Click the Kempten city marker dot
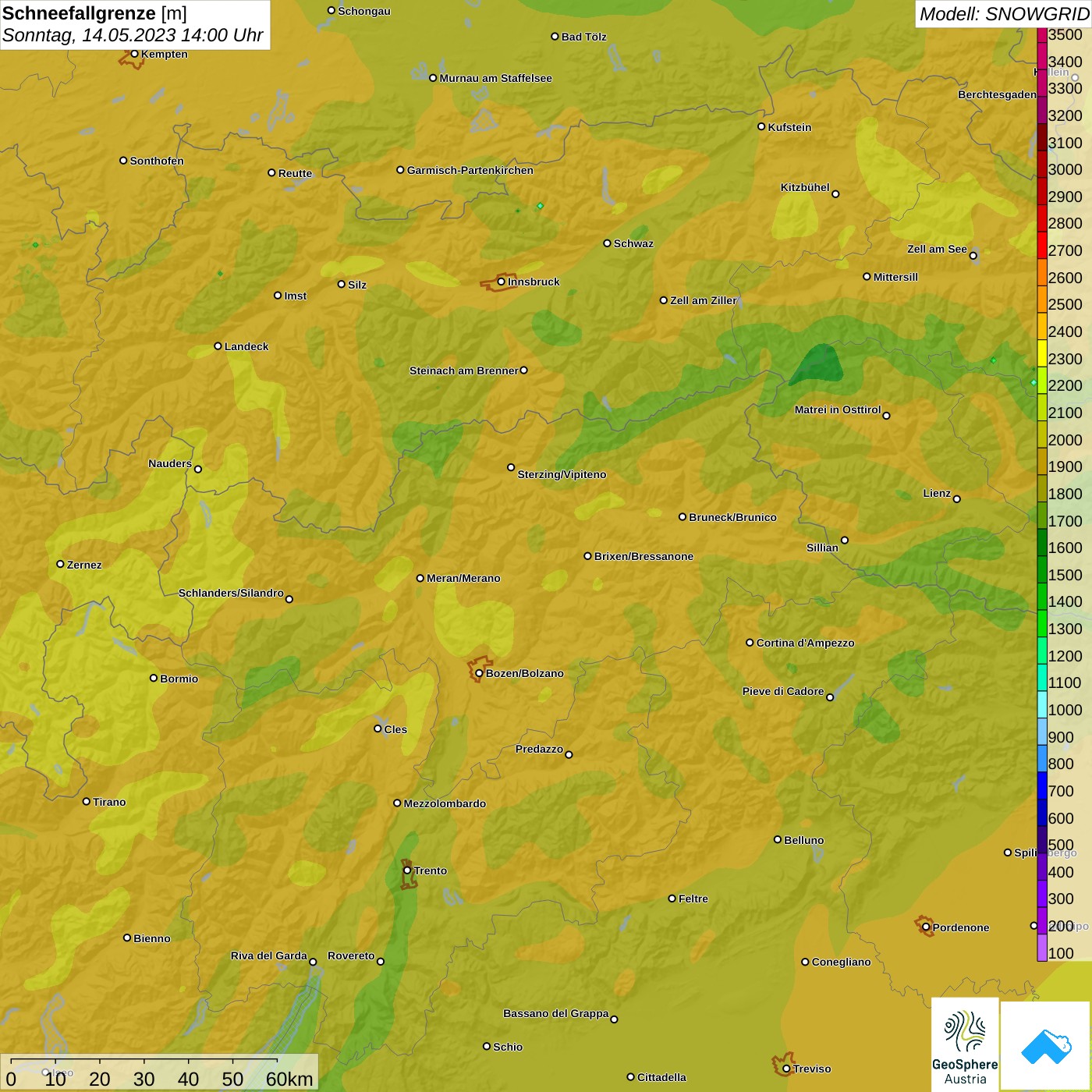Screen dimensions: 1092x1092 click(x=134, y=54)
